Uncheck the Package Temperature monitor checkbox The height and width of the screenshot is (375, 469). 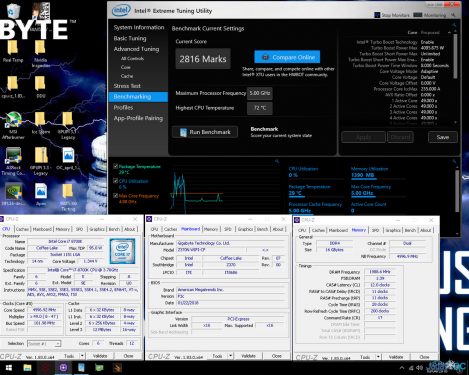click(x=115, y=166)
